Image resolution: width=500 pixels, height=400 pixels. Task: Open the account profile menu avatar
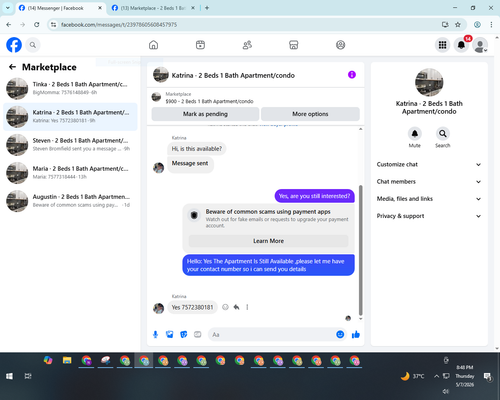click(x=480, y=45)
